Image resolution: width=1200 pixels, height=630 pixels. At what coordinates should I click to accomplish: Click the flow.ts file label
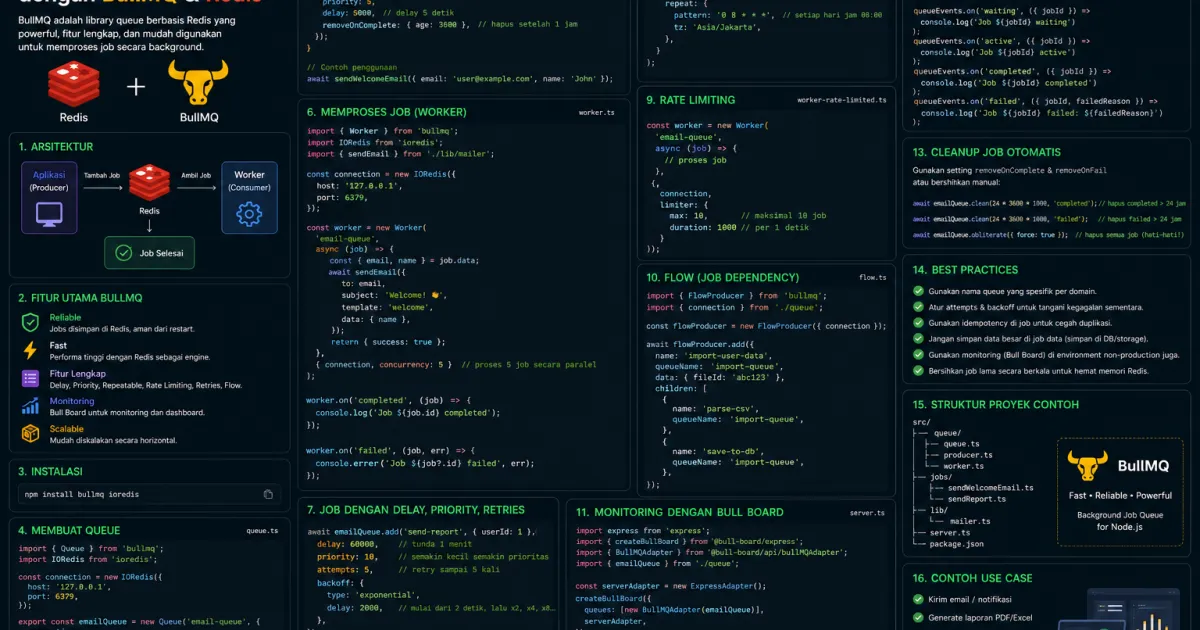click(x=873, y=277)
